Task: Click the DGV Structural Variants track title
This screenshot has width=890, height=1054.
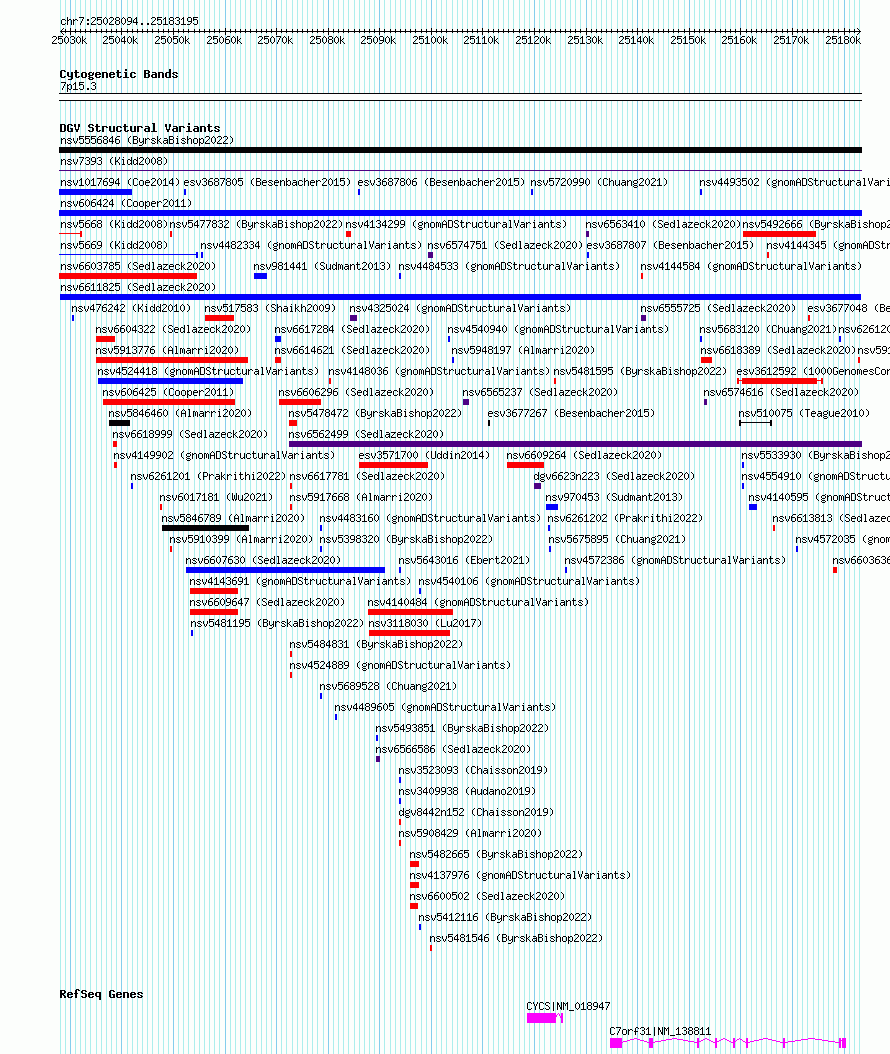Action: pyautogui.click(x=140, y=128)
